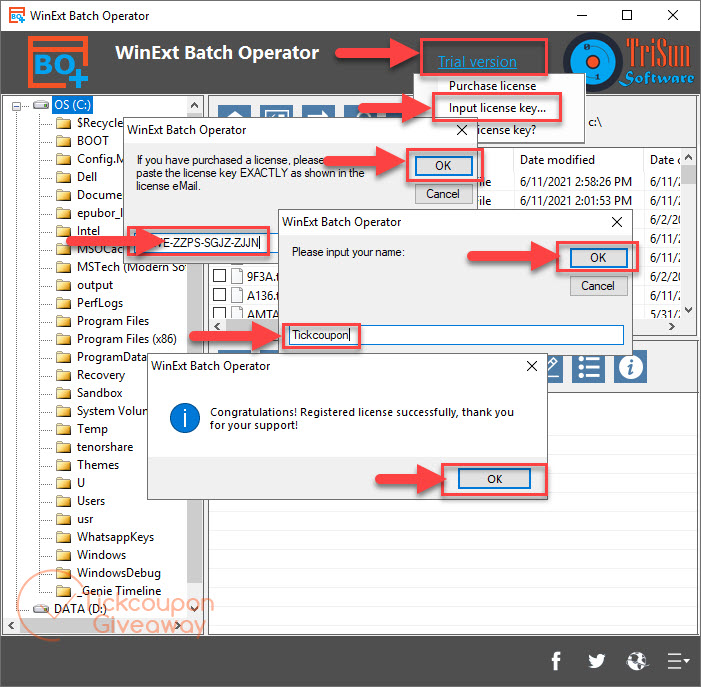This screenshot has width=701, height=687.
Task: Check the AMTA file checkbox
Action: pyautogui.click(x=220, y=312)
